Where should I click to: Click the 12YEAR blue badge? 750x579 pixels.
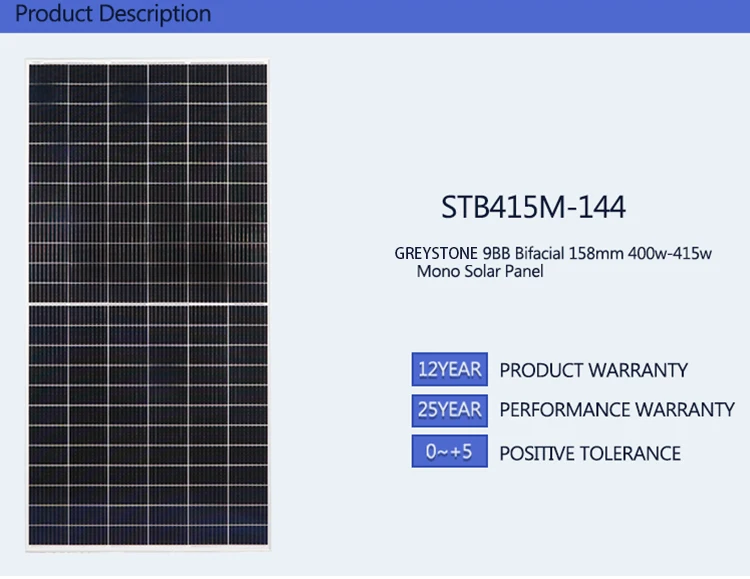(x=448, y=369)
